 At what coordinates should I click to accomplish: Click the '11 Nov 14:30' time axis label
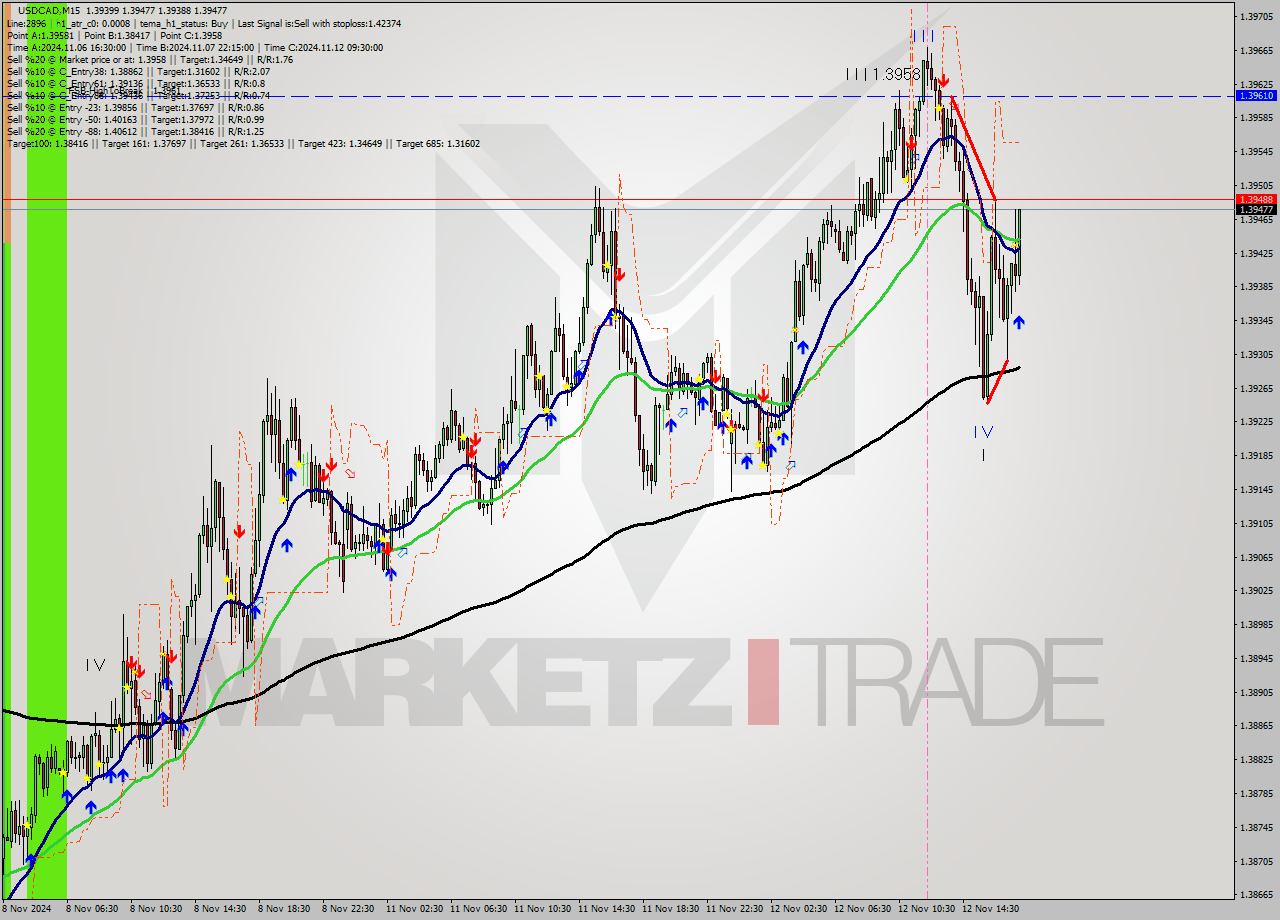[606, 909]
